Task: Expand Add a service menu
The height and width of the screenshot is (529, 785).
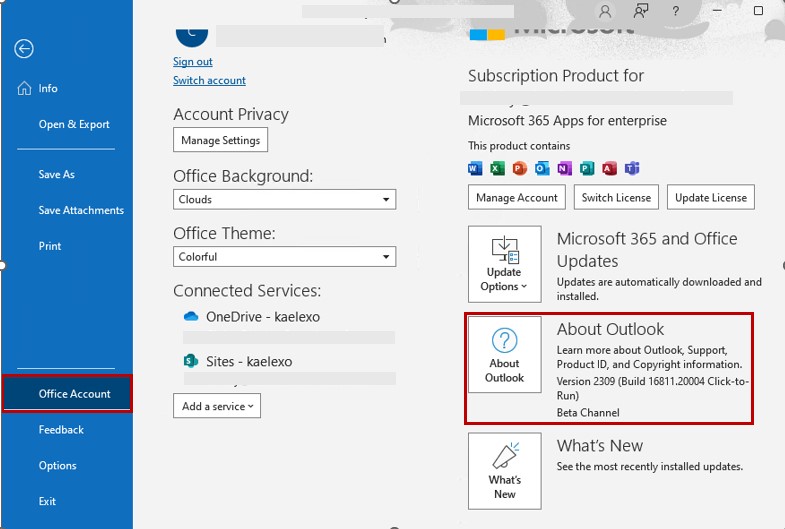Action: click(217, 406)
